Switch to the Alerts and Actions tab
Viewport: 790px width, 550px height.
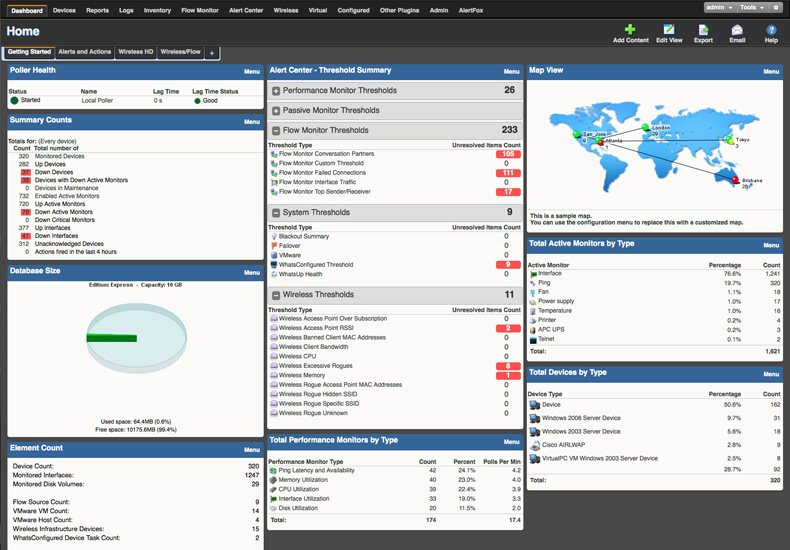(85, 52)
